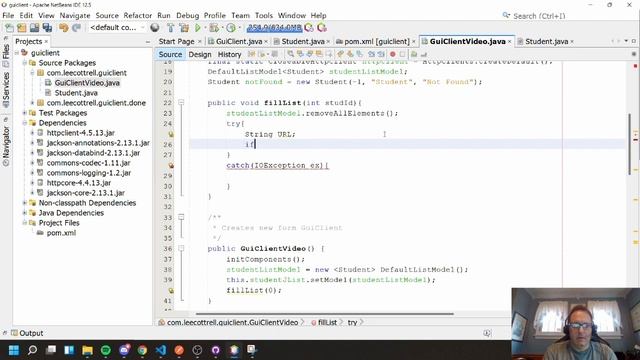This screenshot has width=640, height=360.
Task: Expand the com.leecottrell.guiclient.done package
Action: tap(32, 103)
